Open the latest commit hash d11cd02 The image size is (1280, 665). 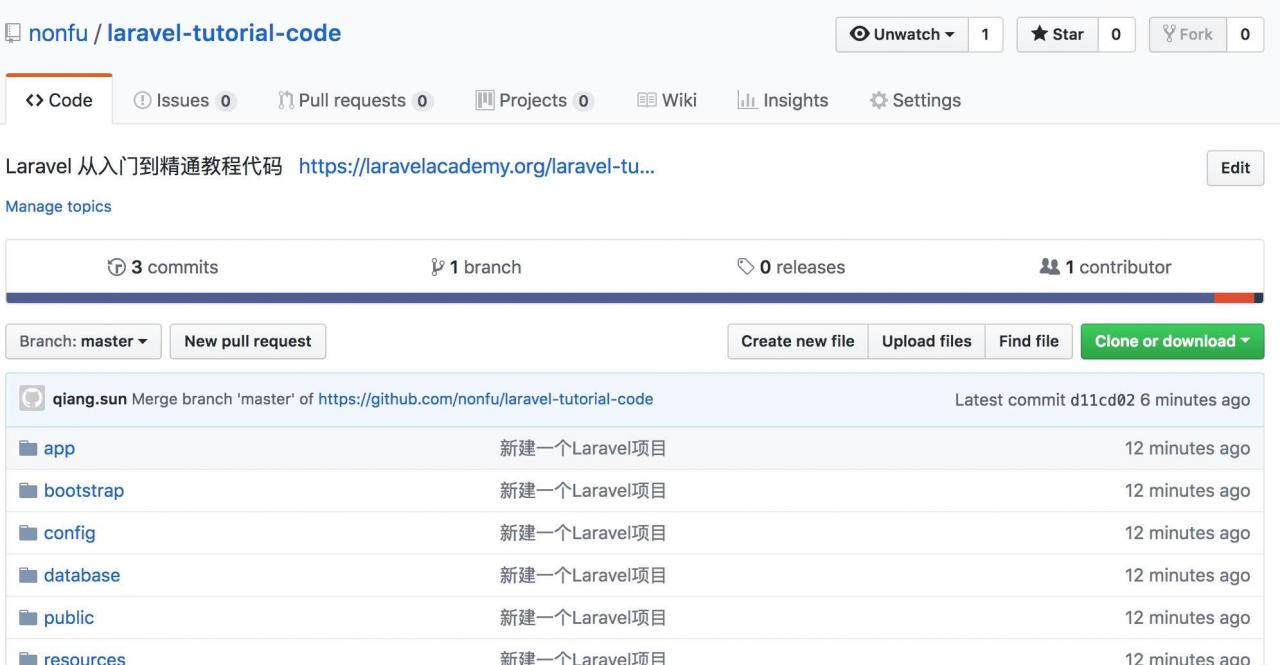point(1102,399)
